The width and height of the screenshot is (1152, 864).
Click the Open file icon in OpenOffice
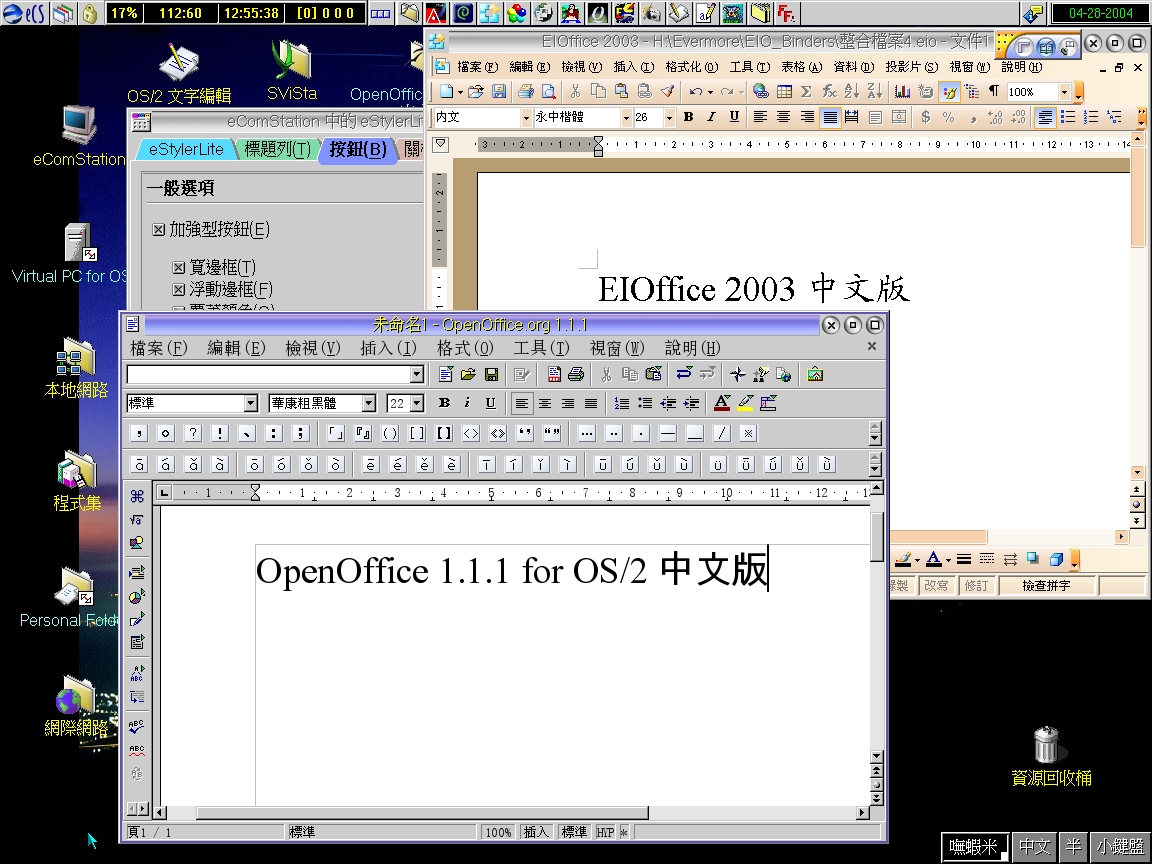[468, 375]
